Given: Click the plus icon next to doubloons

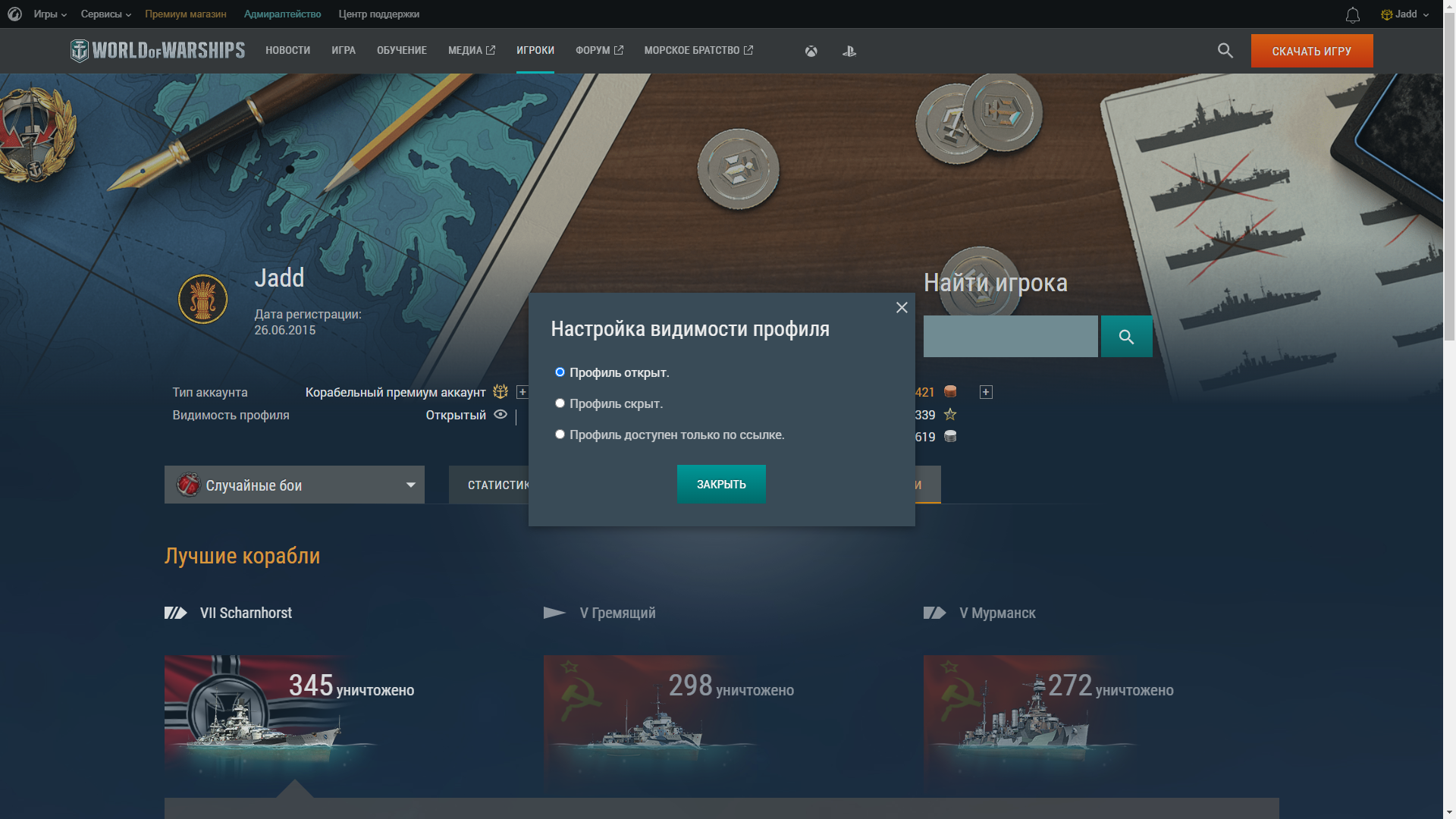Looking at the screenshot, I should pos(986,392).
